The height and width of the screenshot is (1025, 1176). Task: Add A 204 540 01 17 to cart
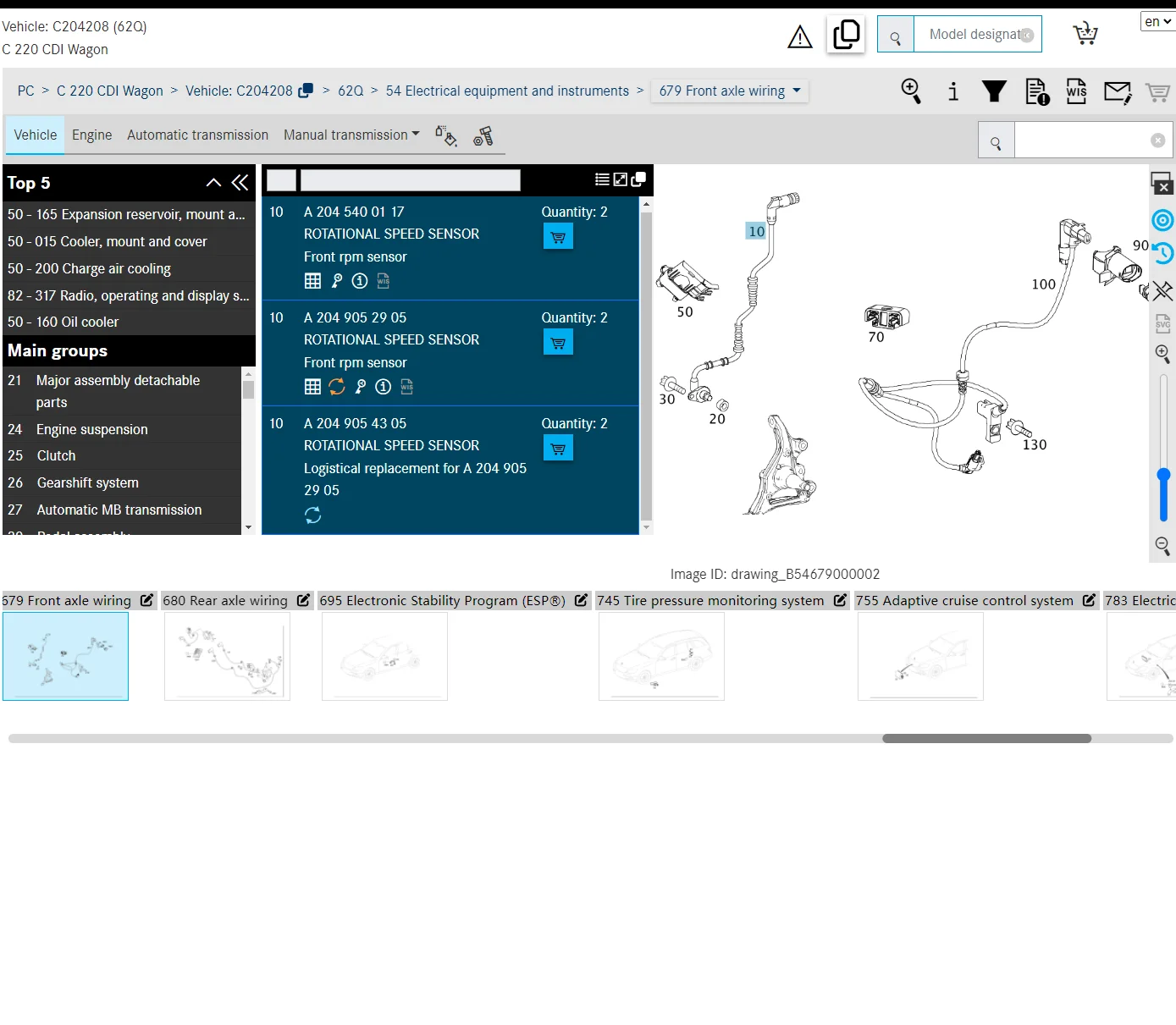coord(558,237)
